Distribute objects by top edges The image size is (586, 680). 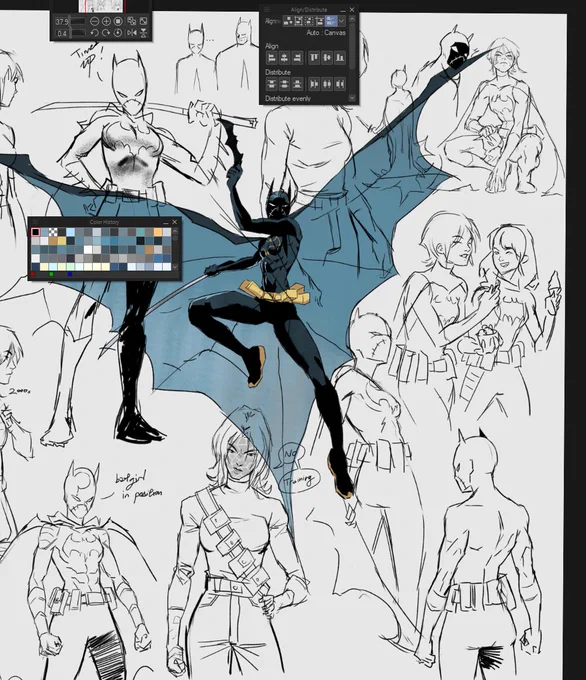point(272,84)
